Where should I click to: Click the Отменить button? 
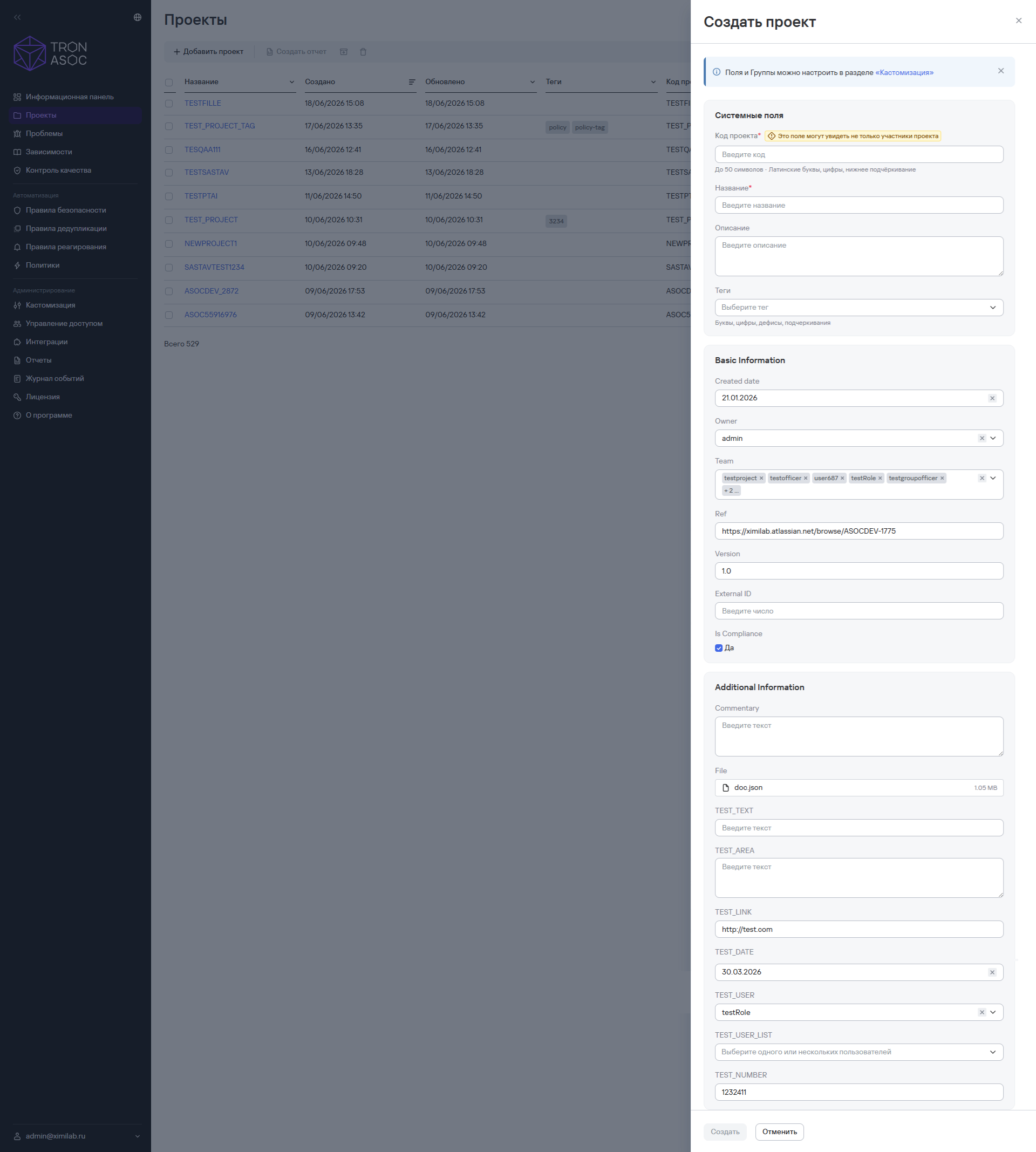[x=779, y=1131]
